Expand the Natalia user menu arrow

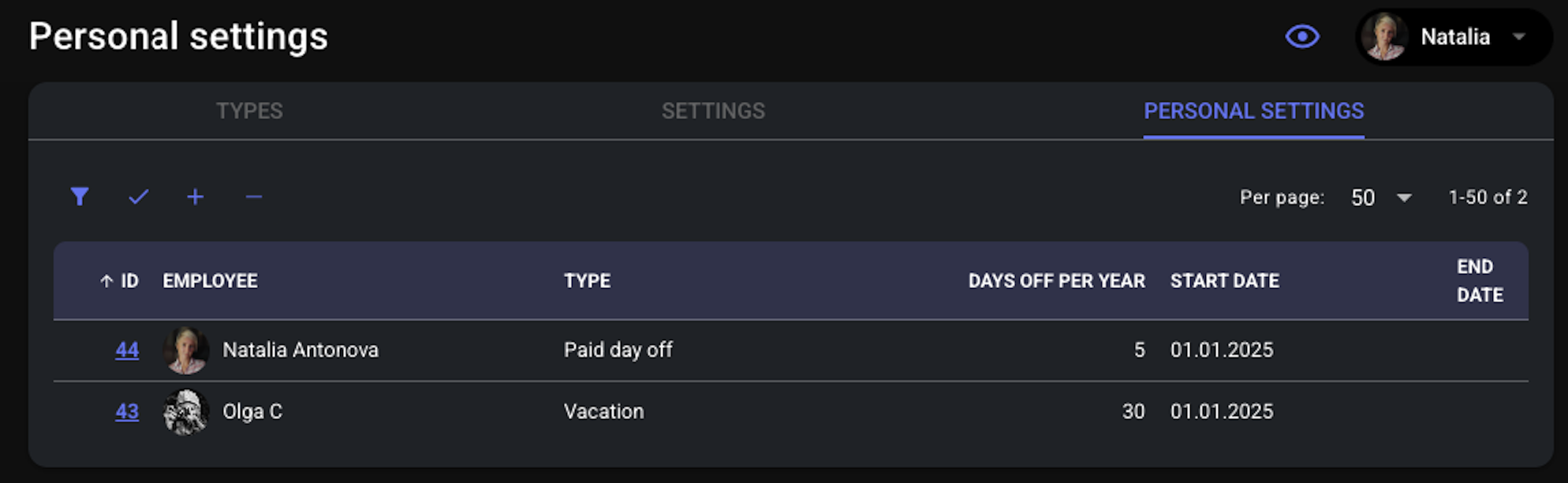pos(1519,36)
